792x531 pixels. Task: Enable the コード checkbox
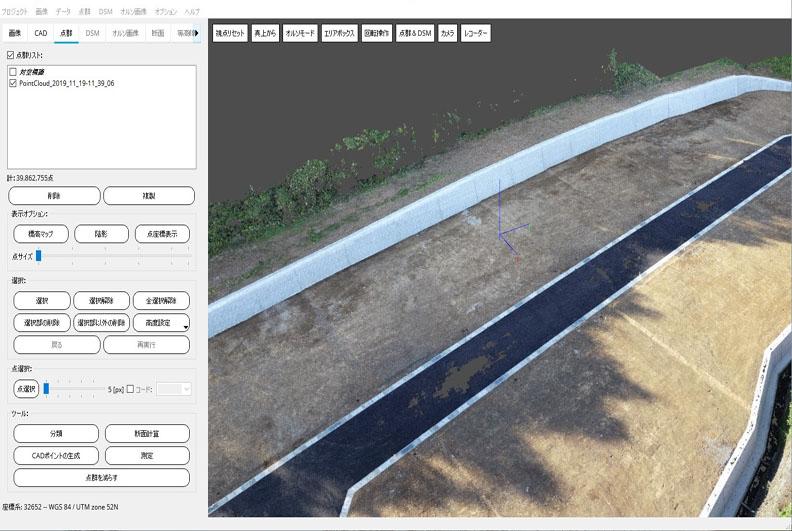[x=130, y=389]
